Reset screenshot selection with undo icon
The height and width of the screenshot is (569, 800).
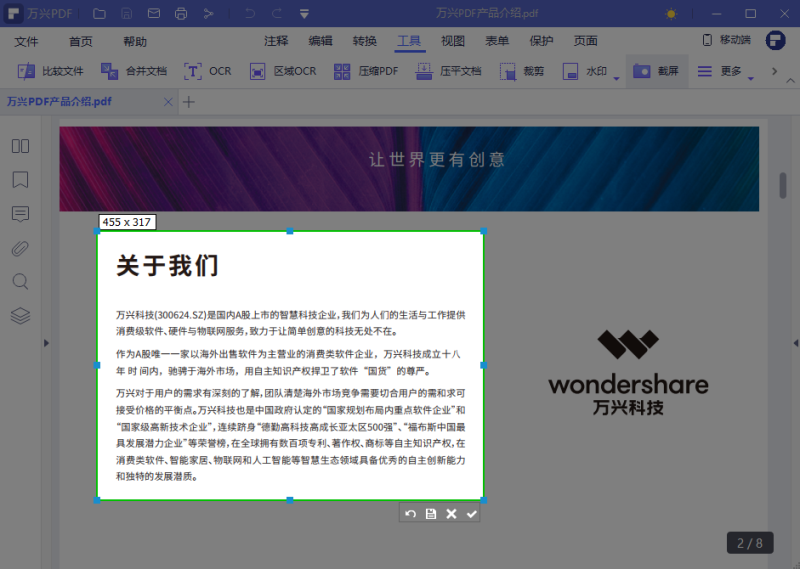pos(410,514)
